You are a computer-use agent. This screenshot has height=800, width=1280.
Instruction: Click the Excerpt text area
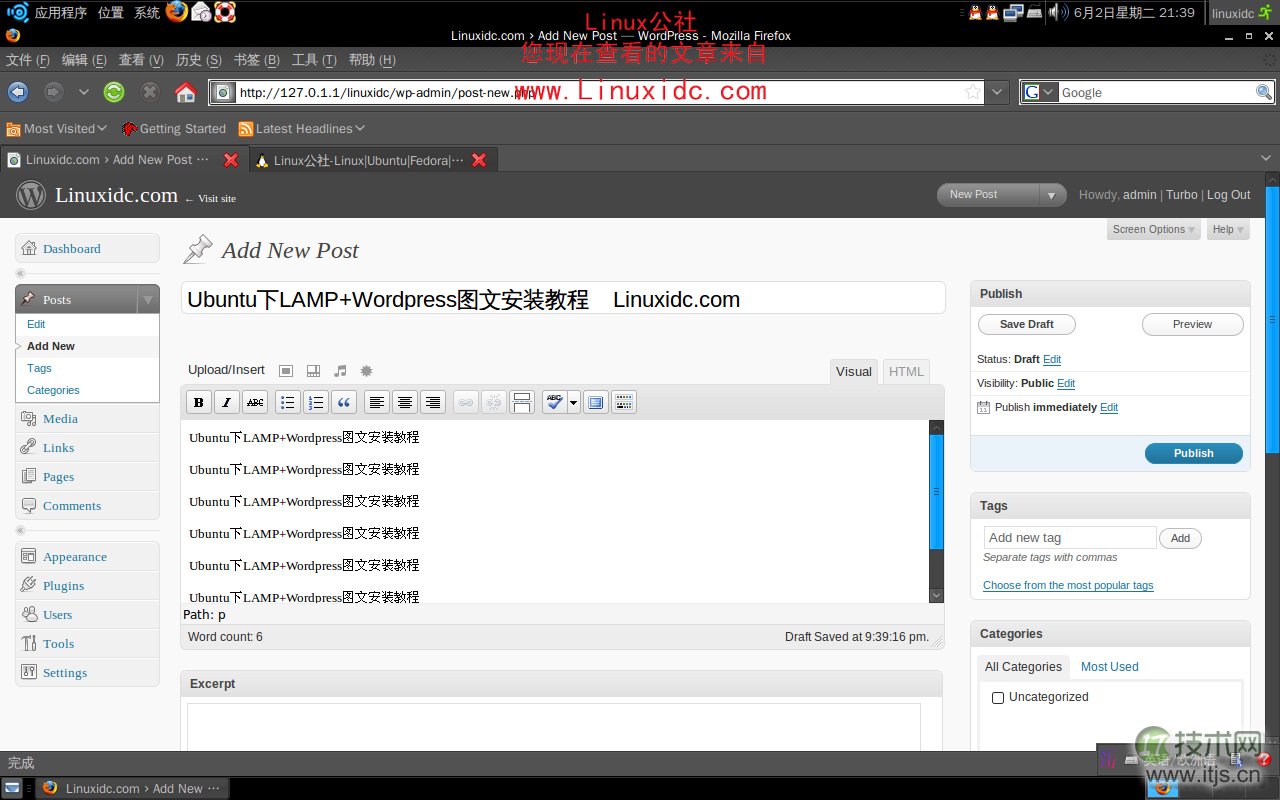click(x=553, y=727)
